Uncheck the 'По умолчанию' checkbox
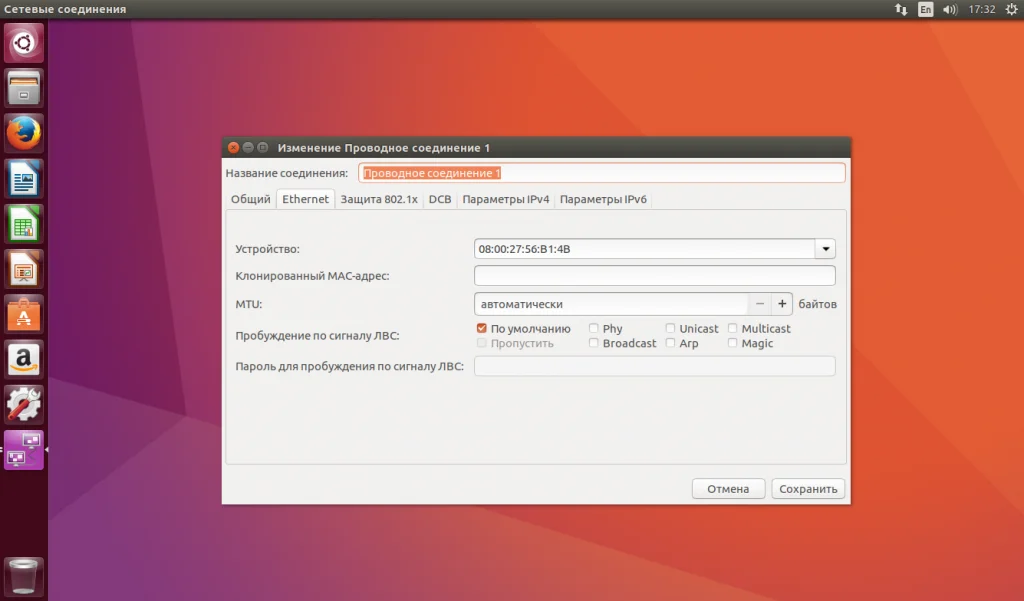 (482, 328)
